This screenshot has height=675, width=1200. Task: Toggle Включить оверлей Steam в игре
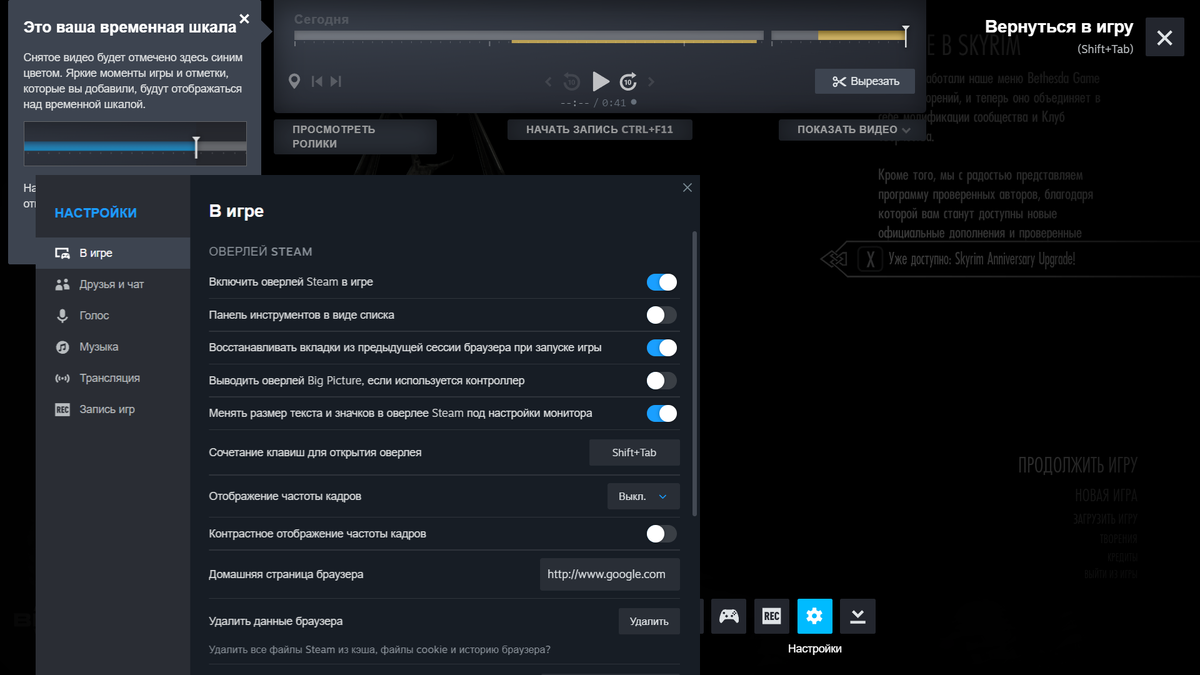tap(661, 282)
